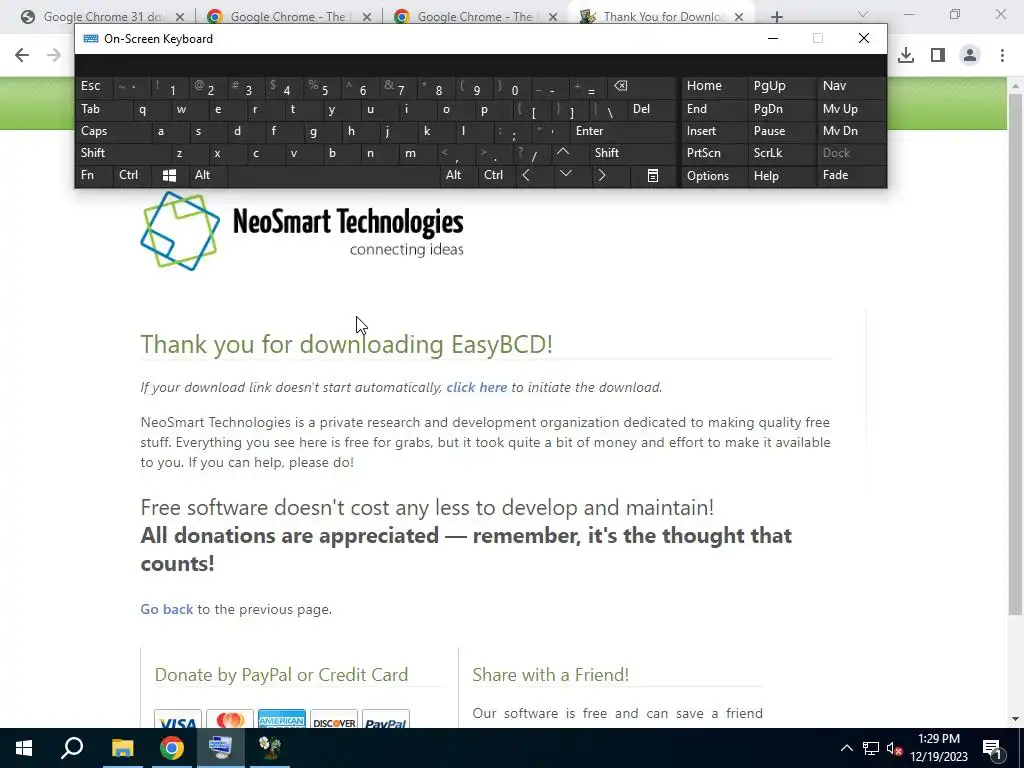Switch to second 'Google Chrome - The' tab
1024x768 pixels.
coord(287,17)
